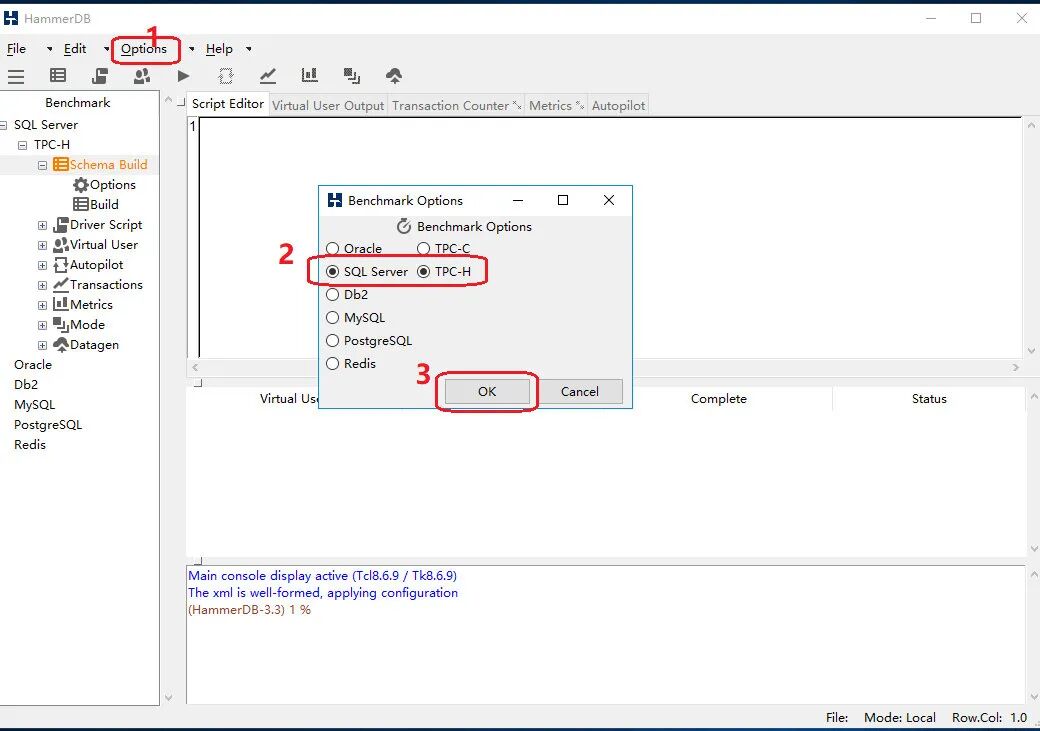The image size is (1040, 731).
Task: Click Cancel in Benchmark Options dialog
Action: click(580, 391)
